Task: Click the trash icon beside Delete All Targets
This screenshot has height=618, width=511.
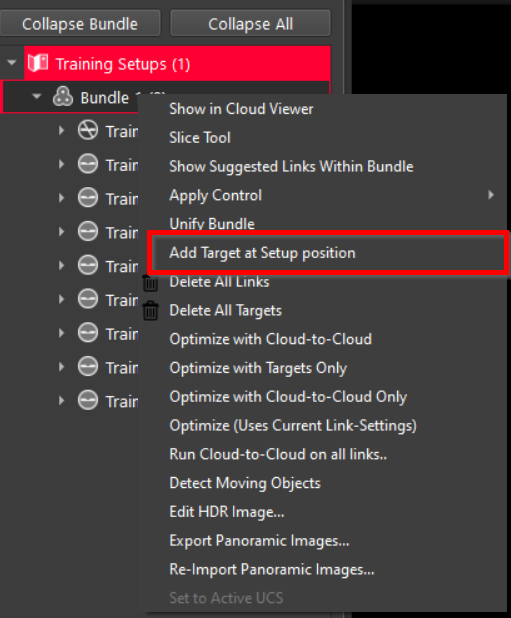Action: click(150, 311)
